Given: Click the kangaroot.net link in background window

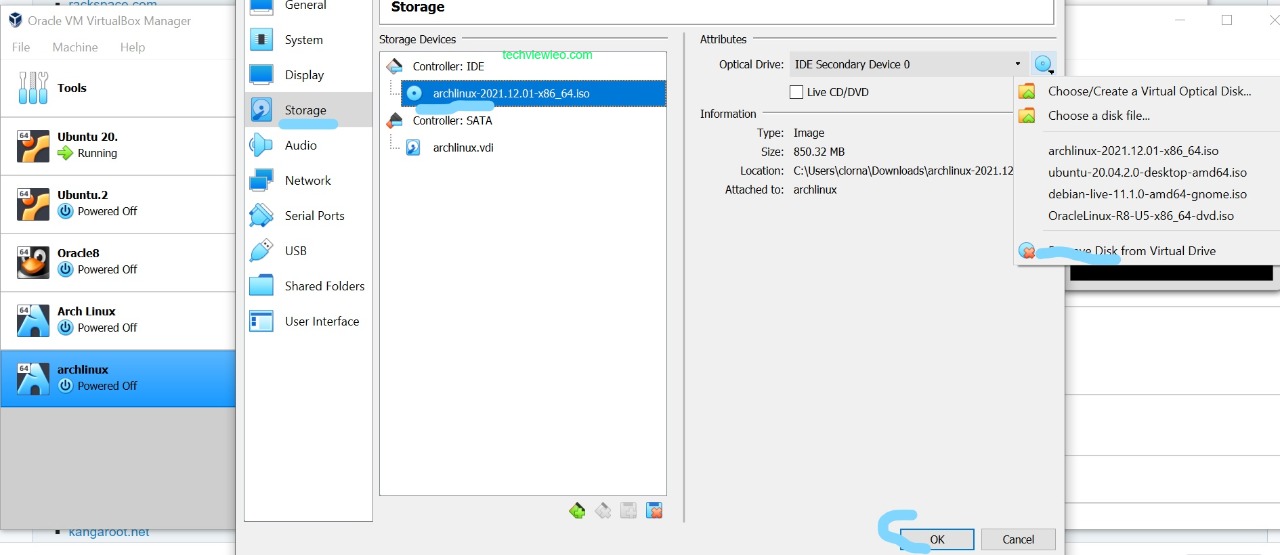Looking at the screenshot, I should click(x=109, y=532).
